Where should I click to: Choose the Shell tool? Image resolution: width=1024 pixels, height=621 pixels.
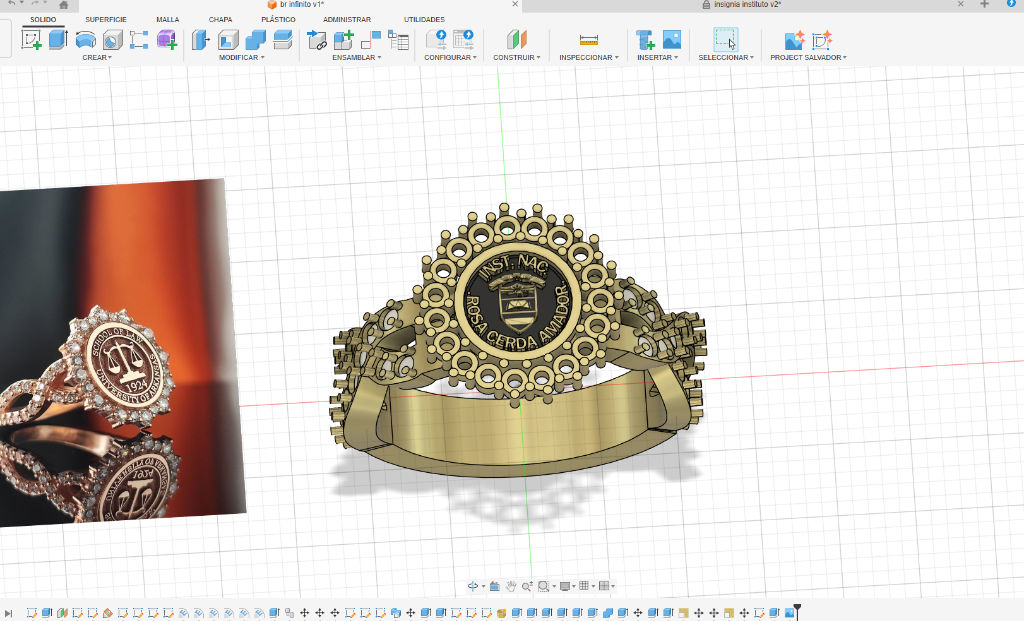pos(228,40)
